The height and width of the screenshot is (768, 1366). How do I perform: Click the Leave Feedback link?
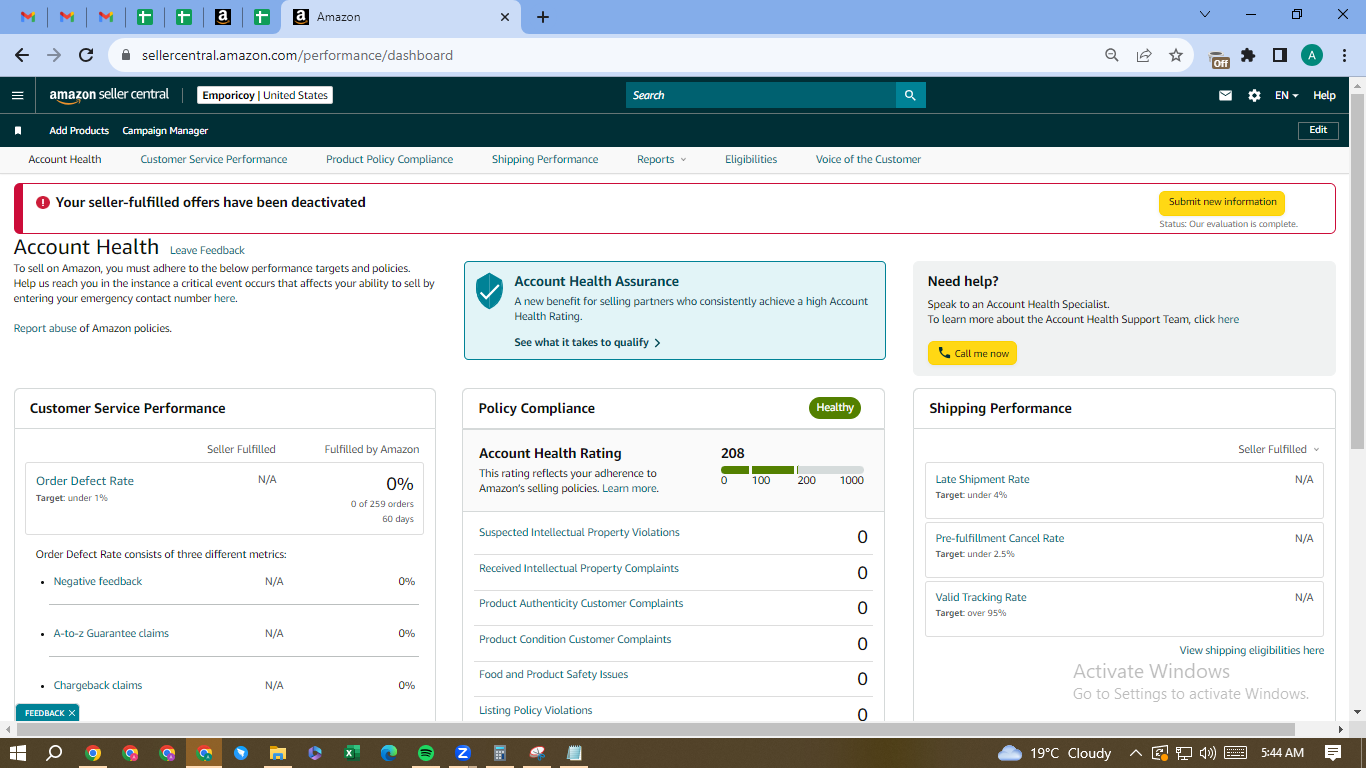(x=207, y=250)
